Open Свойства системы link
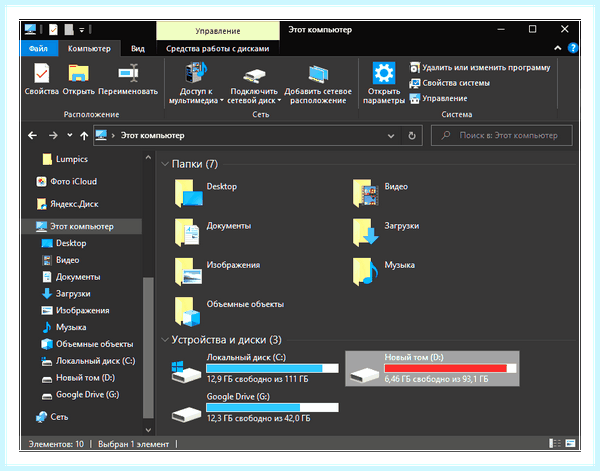The width and height of the screenshot is (600, 471). (450, 83)
